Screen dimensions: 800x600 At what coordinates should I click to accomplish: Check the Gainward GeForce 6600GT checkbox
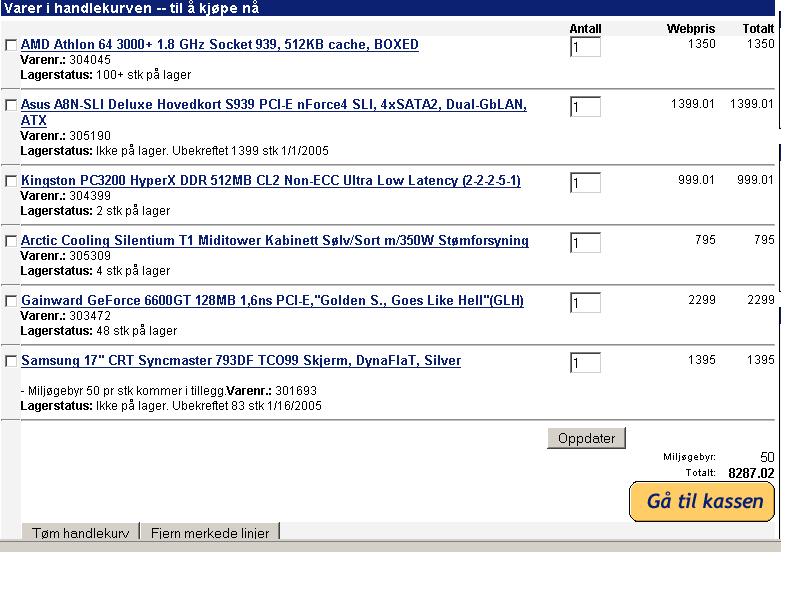(x=11, y=301)
